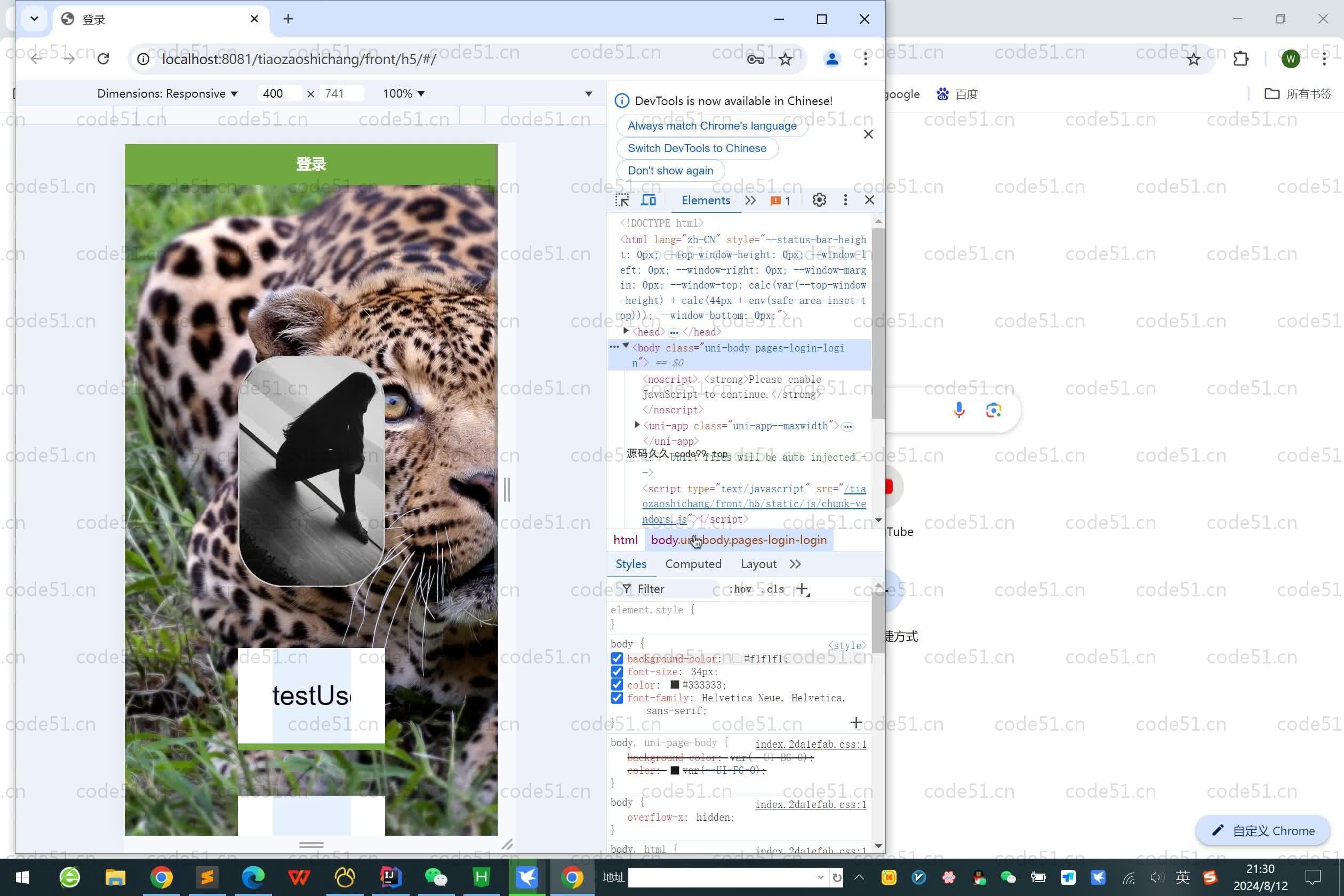Reload the login page
The width and height of the screenshot is (1344, 896).
point(103,59)
